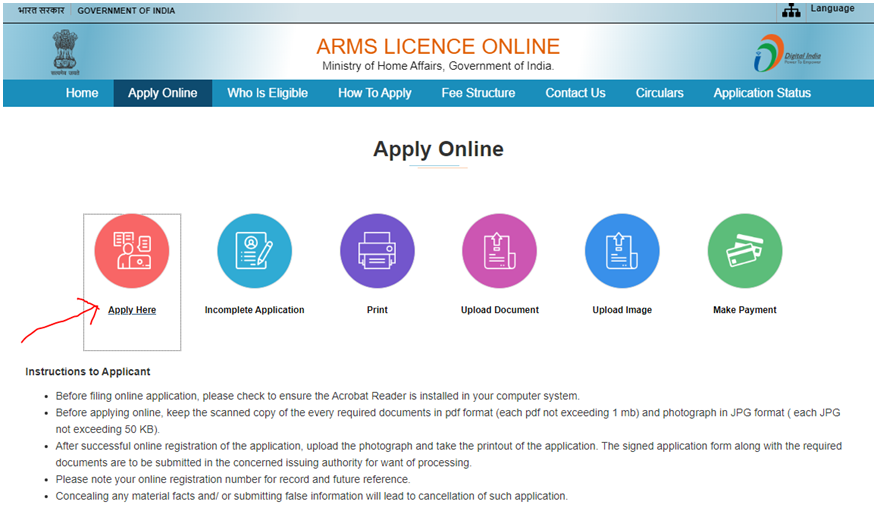Go to the How To Apply menu
879x525 pixels.
(x=374, y=93)
